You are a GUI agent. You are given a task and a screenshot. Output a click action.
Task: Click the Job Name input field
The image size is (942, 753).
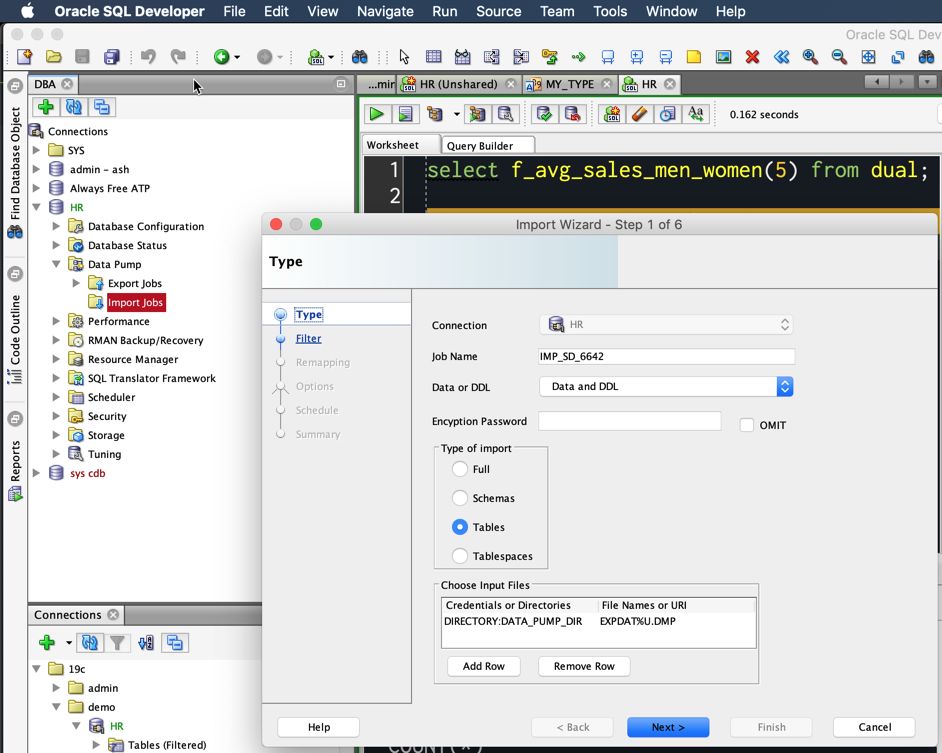666,356
